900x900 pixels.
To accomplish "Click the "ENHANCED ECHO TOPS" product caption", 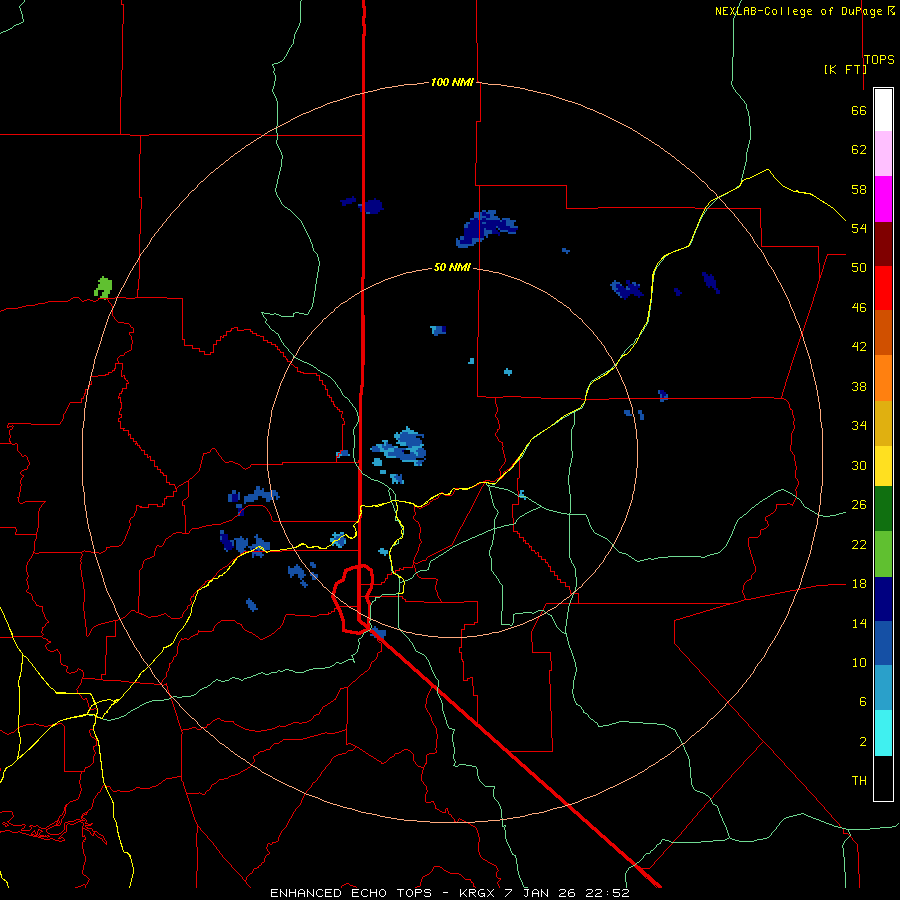I will point(351,893).
